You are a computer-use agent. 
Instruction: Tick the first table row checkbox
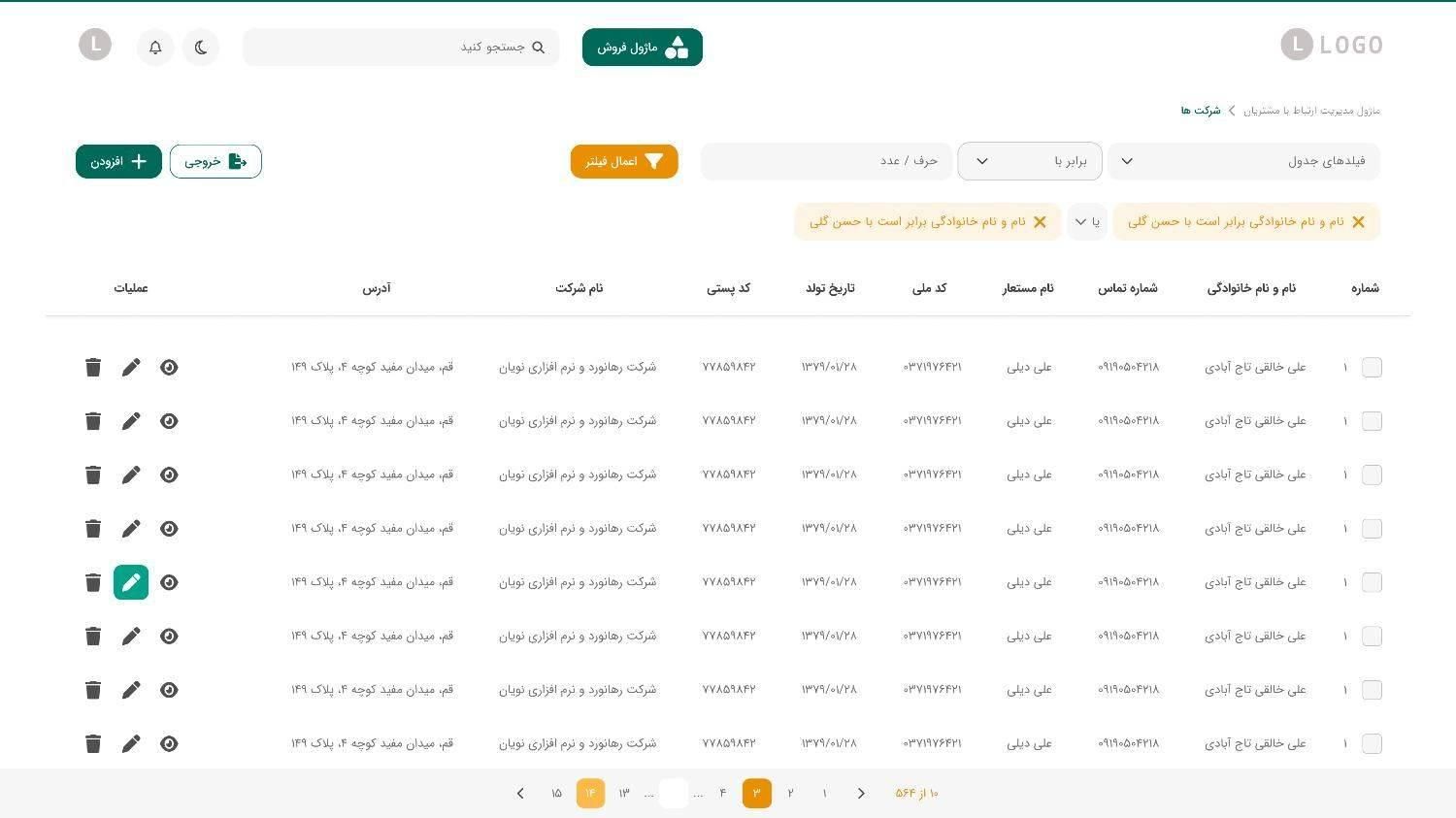[x=1372, y=367]
